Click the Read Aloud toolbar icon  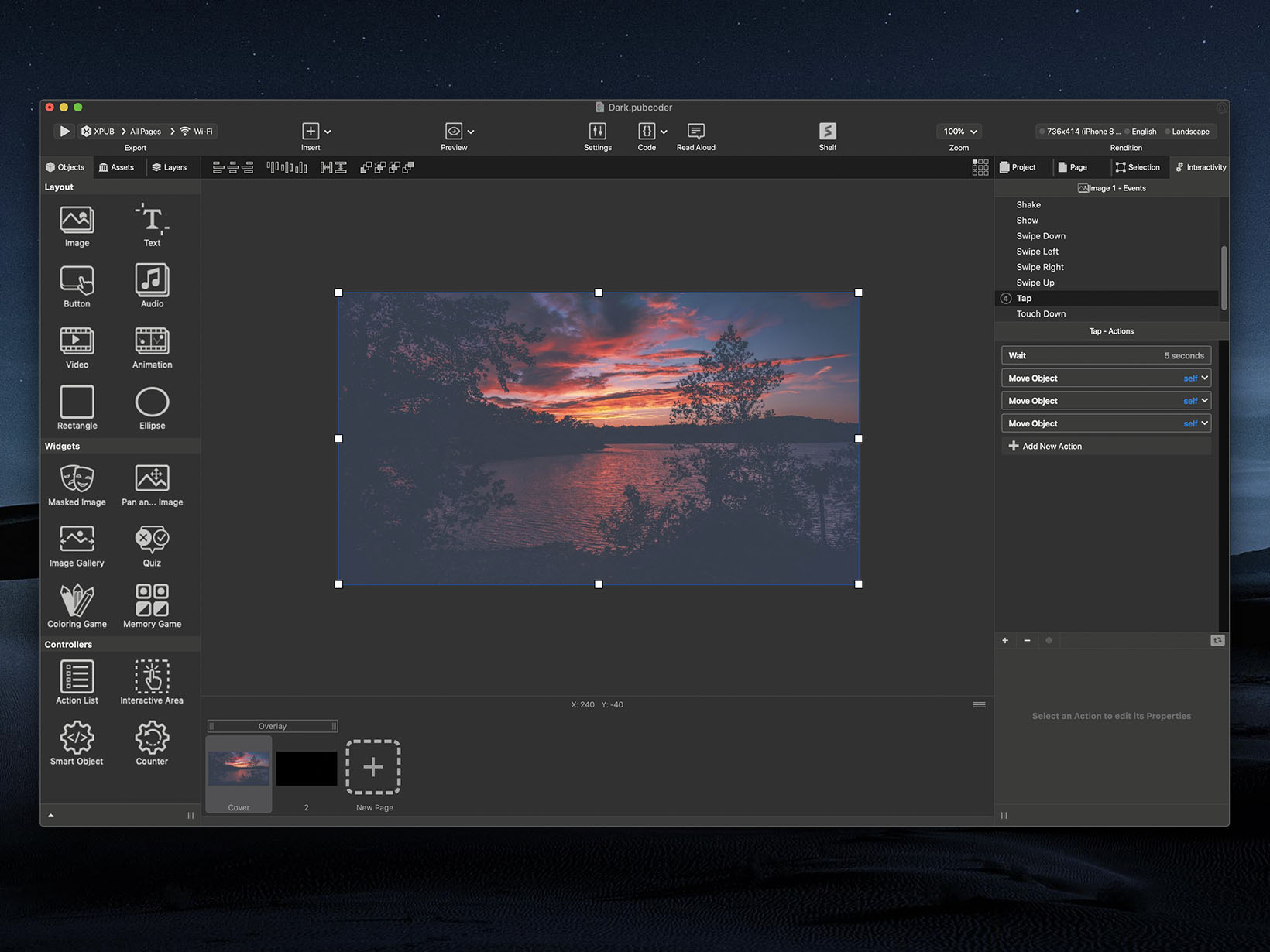pyautogui.click(x=695, y=132)
